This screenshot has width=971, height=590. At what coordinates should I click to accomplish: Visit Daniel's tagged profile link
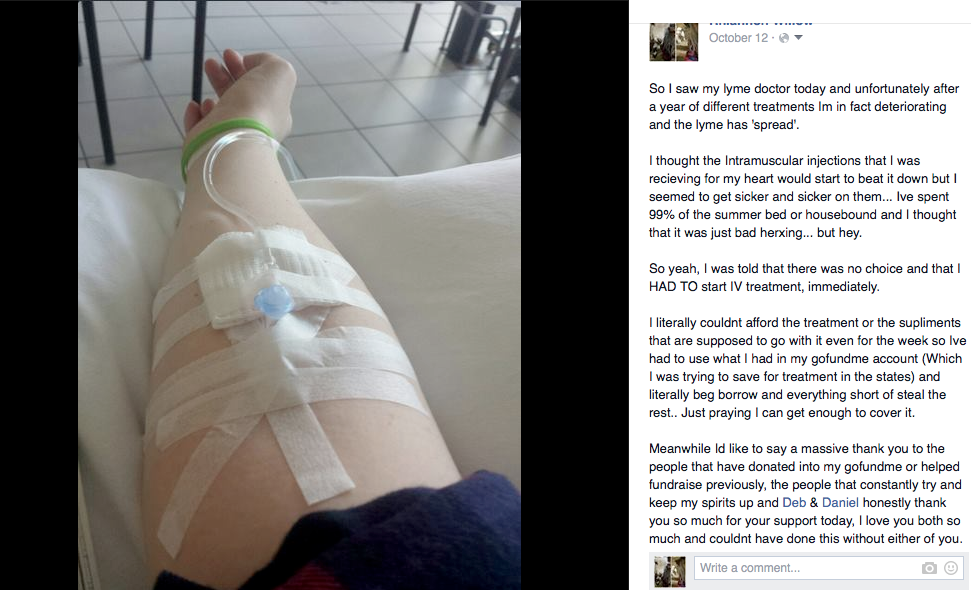[840, 503]
